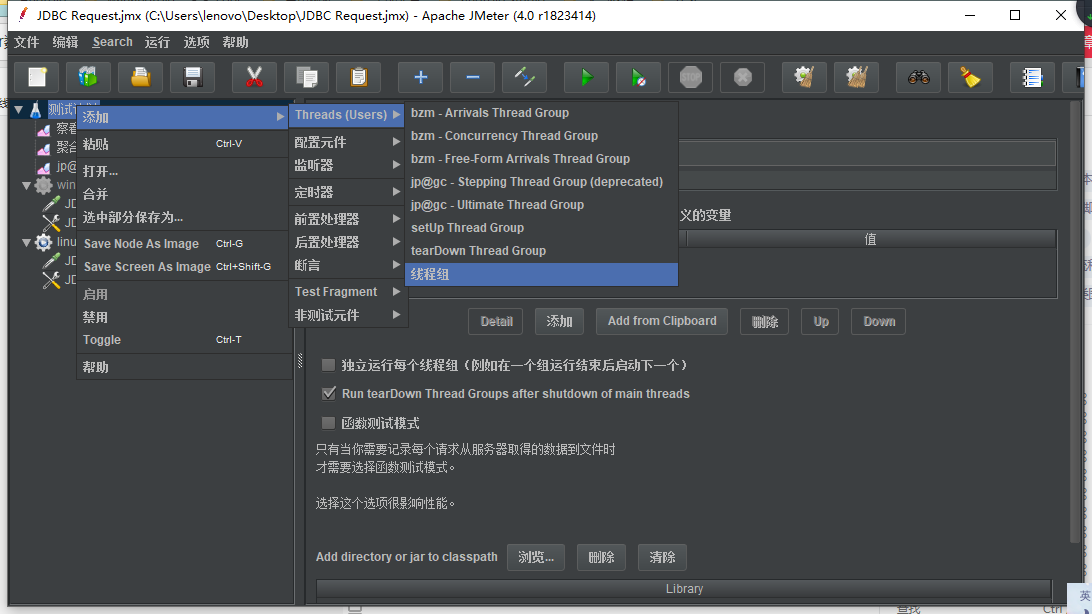Click the Open file folder icon
This screenshot has width=1092, height=614.
pyautogui.click(x=141, y=77)
